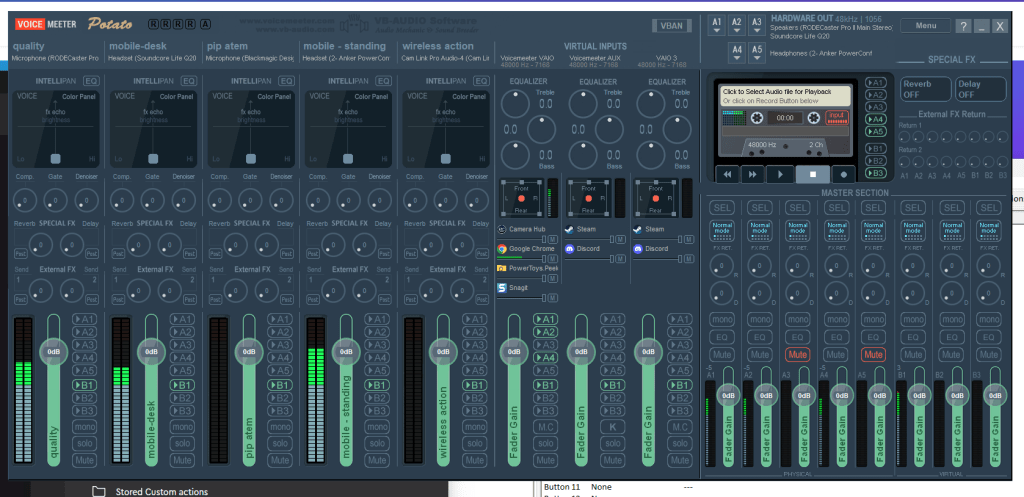Change Normal mode on A1 master bus
The image size is (1024, 497).
pos(722,230)
